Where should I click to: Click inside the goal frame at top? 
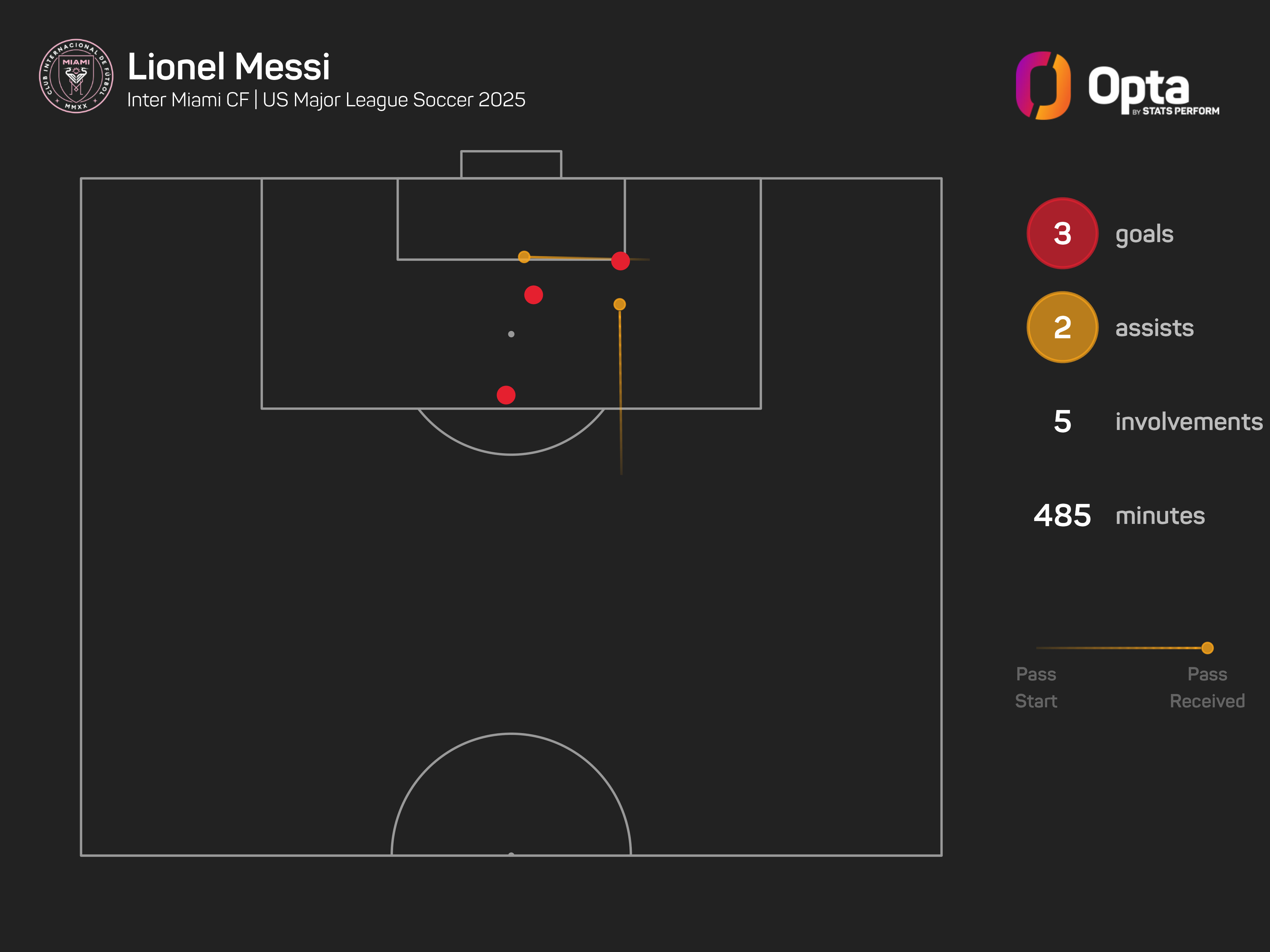click(511, 165)
